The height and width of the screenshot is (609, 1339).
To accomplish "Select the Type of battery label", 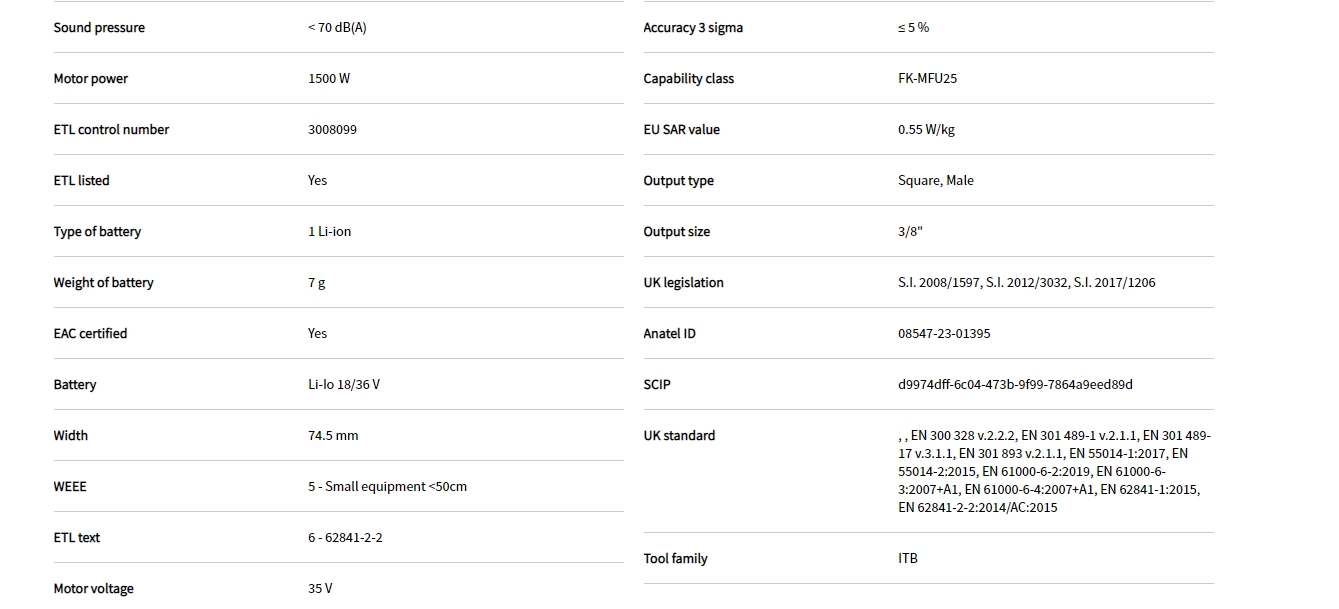I will (97, 232).
